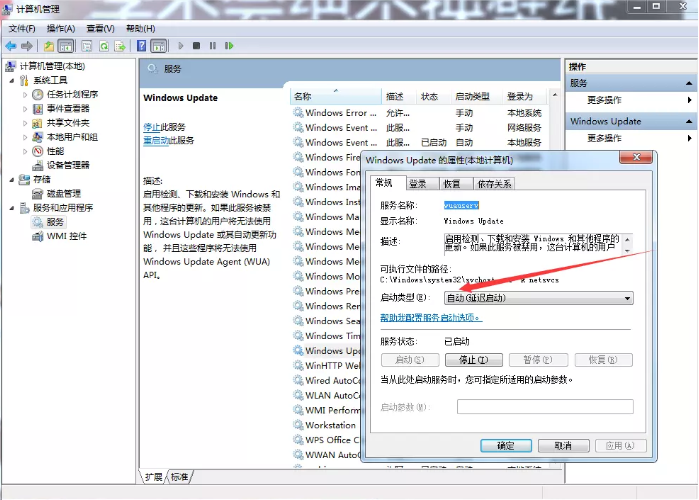Click the 重启动 this service link
This screenshot has height=500, width=699.
(156, 140)
